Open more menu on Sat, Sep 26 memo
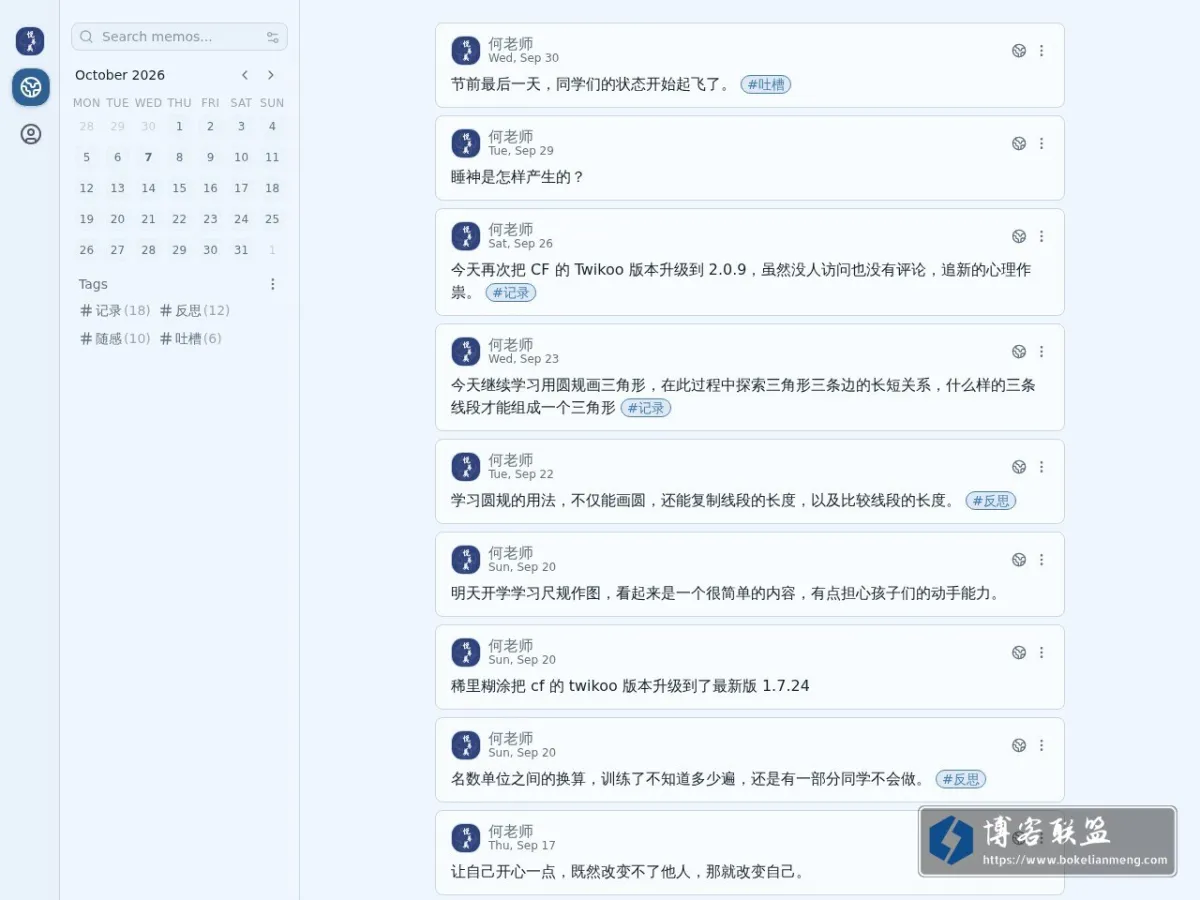This screenshot has height=900, width=1200. [1041, 237]
